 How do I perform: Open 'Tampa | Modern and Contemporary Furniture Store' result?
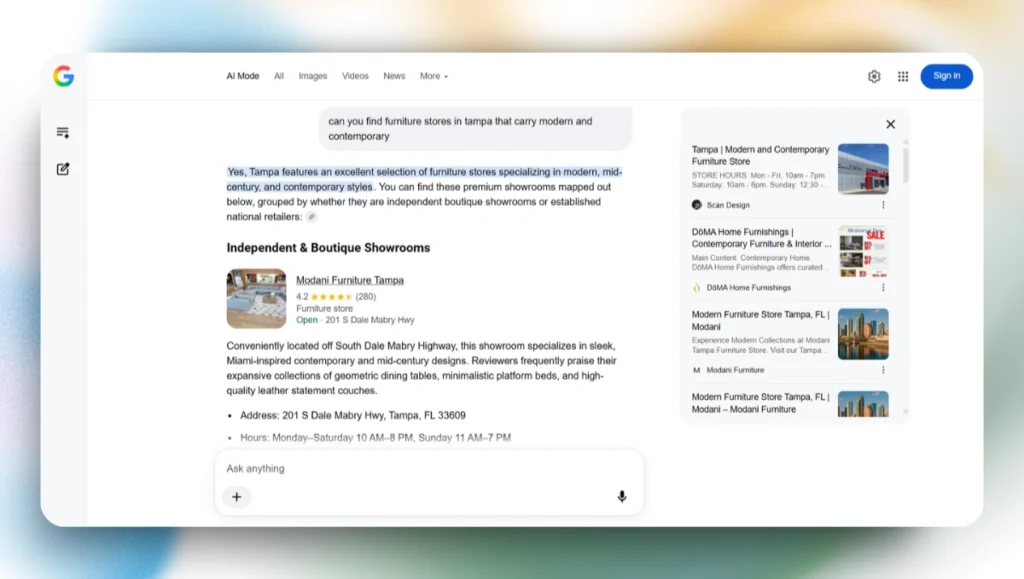(x=760, y=155)
